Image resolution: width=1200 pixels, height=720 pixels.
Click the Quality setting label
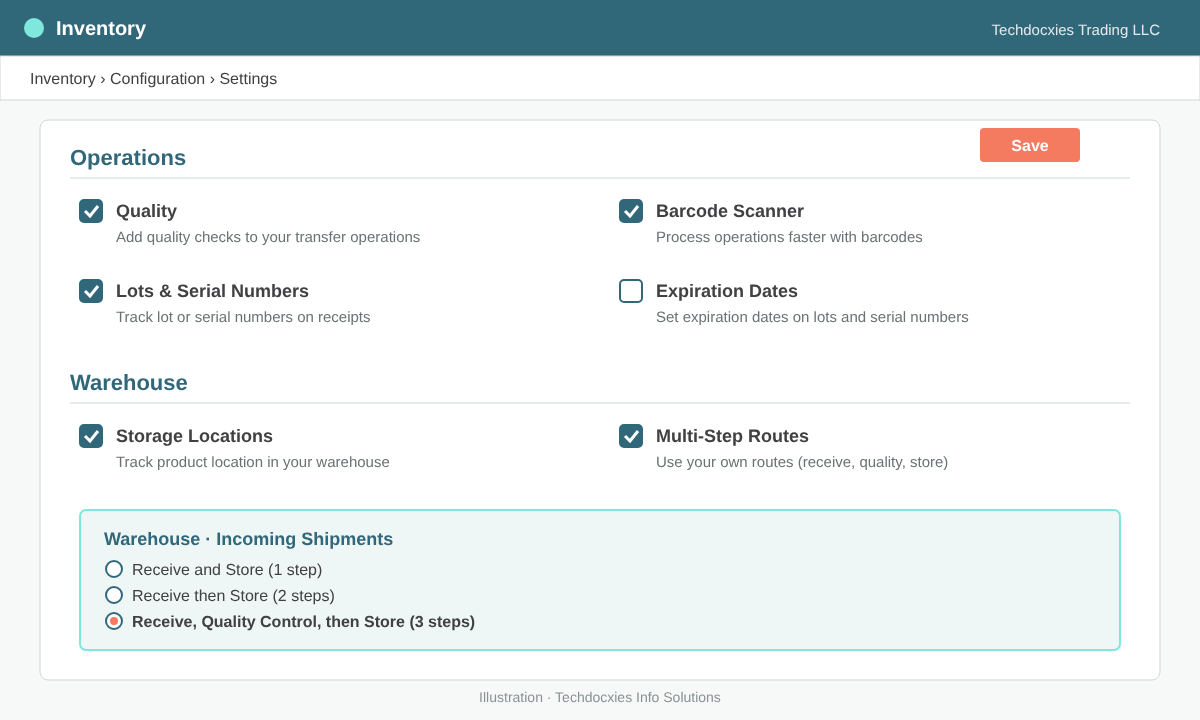tap(146, 211)
